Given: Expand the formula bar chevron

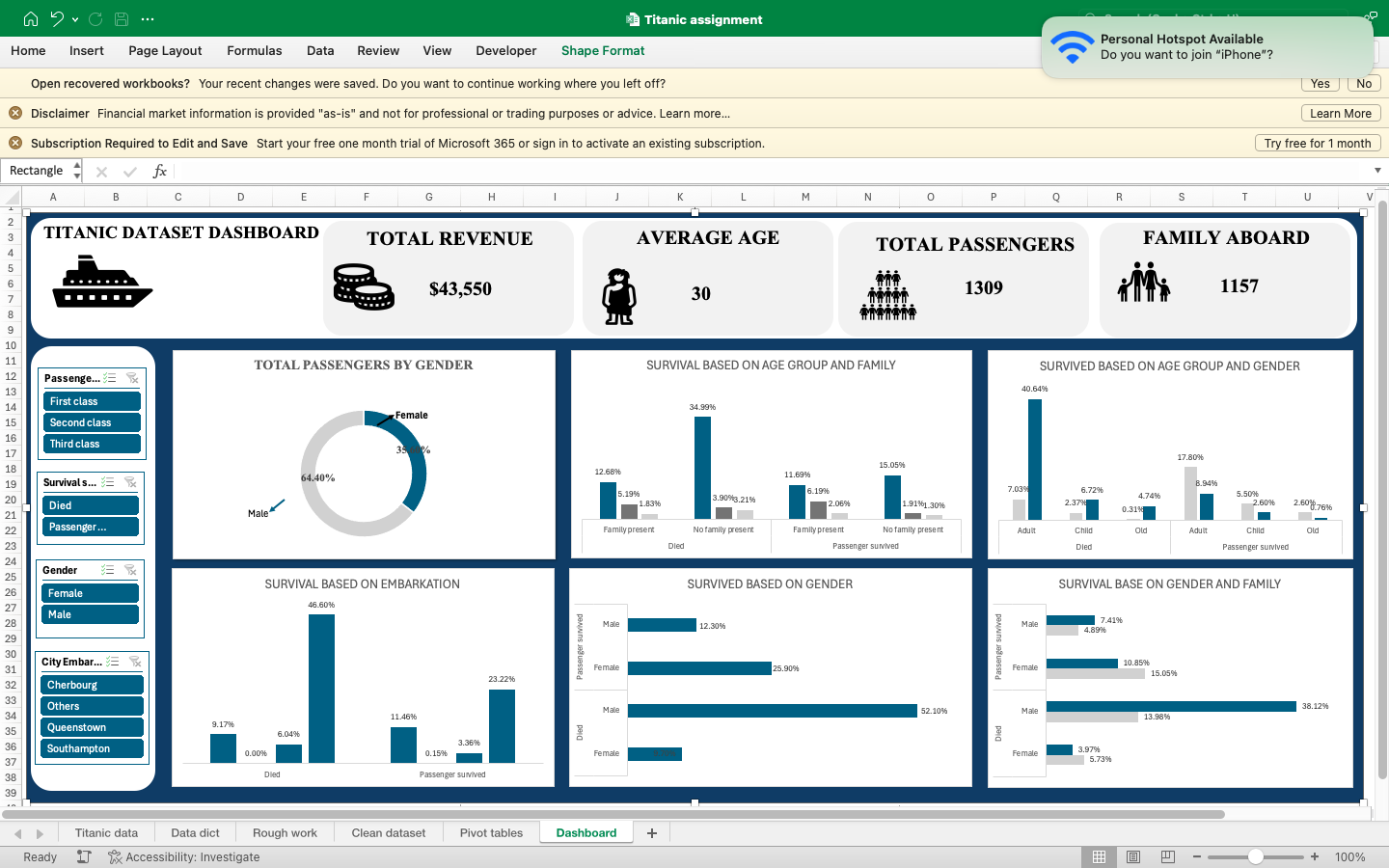Looking at the screenshot, I should tap(1377, 171).
